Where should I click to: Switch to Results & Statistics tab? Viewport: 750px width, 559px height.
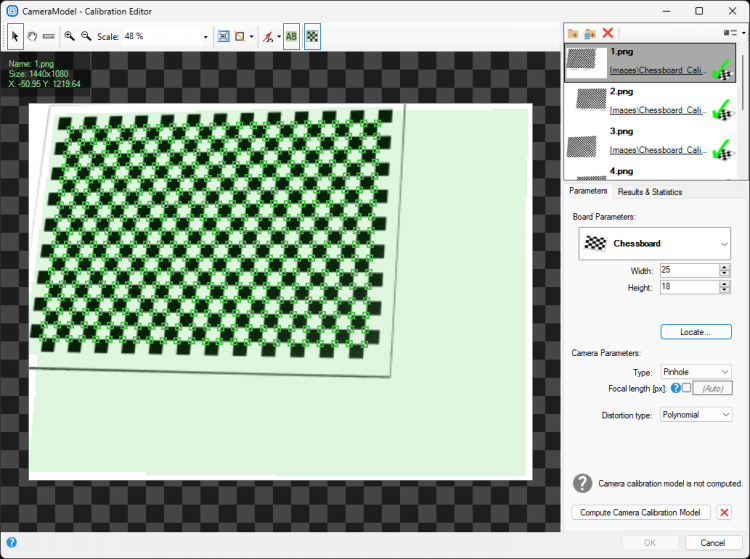coord(649,191)
